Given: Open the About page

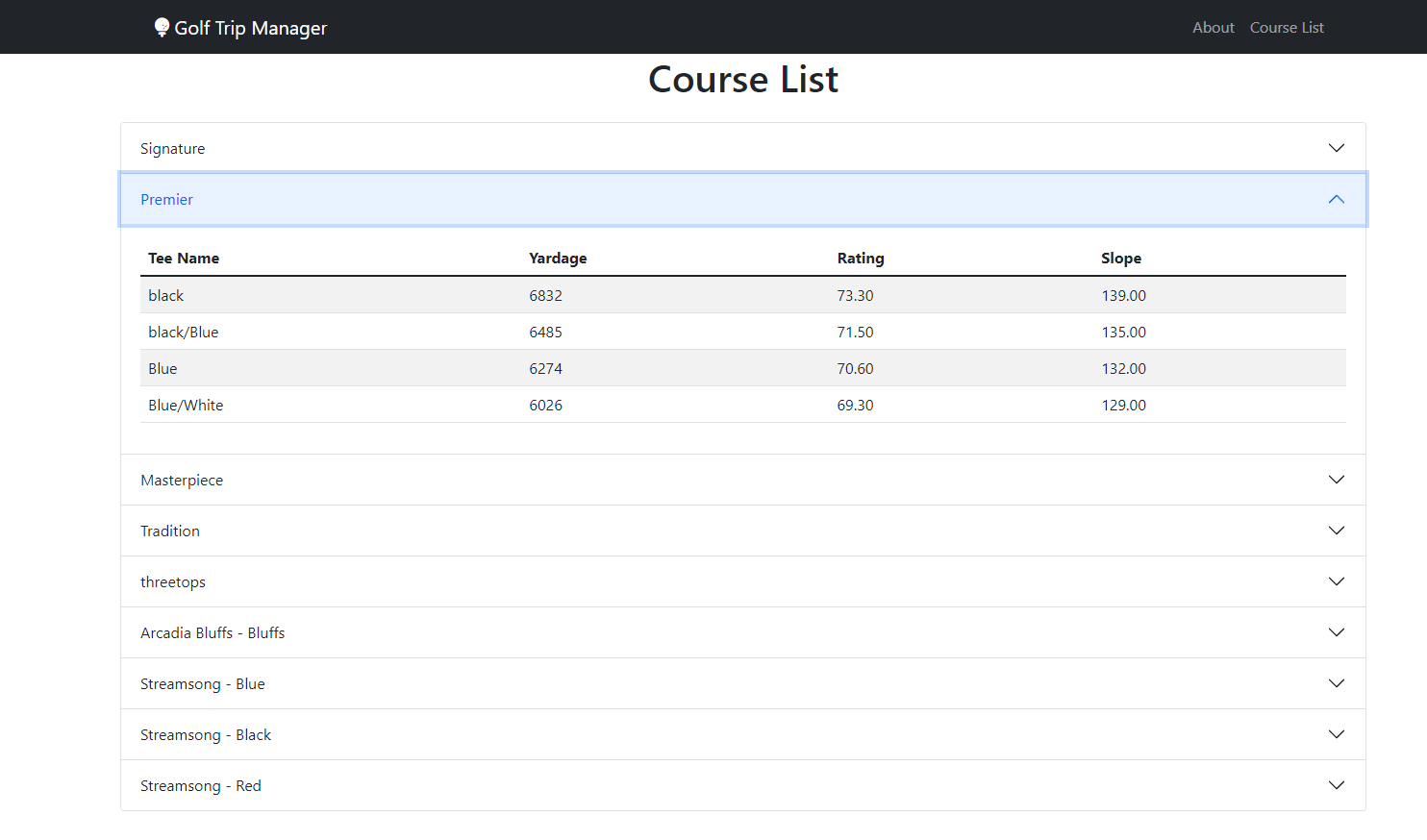Looking at the screenshot, I should point(1213,27).
